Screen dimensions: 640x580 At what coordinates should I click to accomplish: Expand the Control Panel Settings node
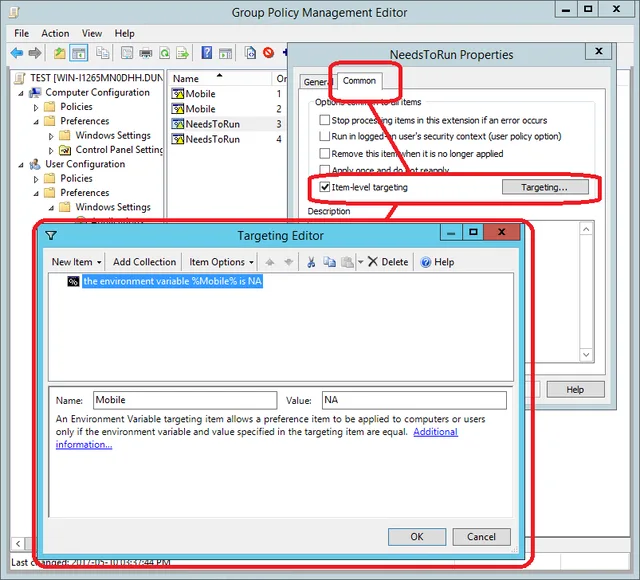(x=51, y=151)
